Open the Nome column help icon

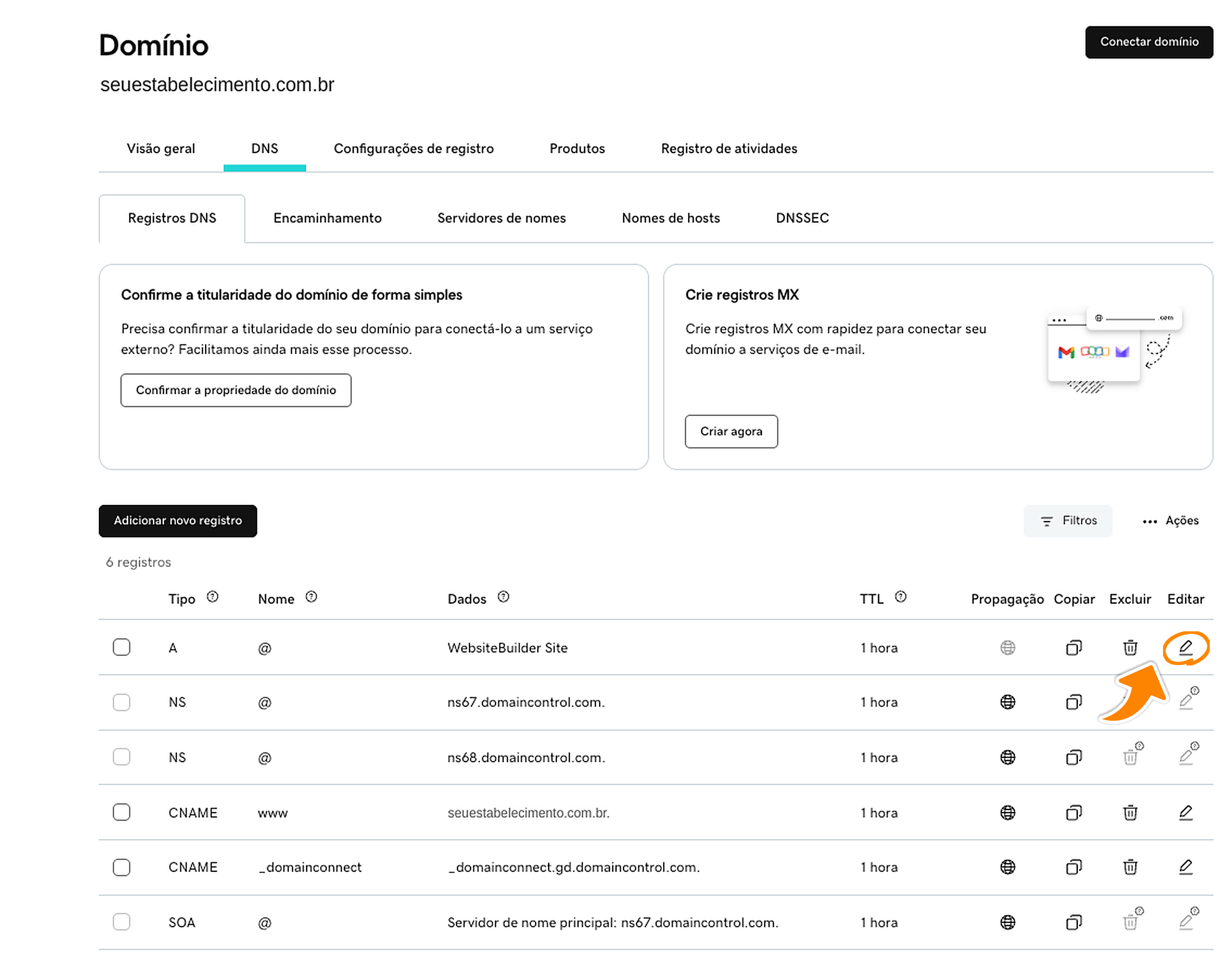(x=311, y=597)
